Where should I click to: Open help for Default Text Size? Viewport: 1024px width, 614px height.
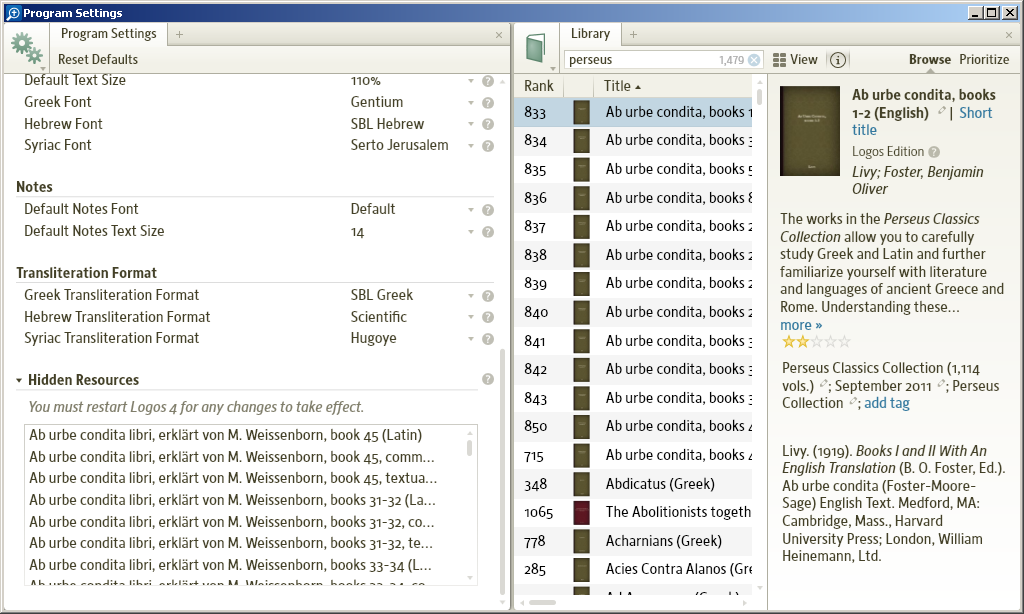[x=488, y=81]
